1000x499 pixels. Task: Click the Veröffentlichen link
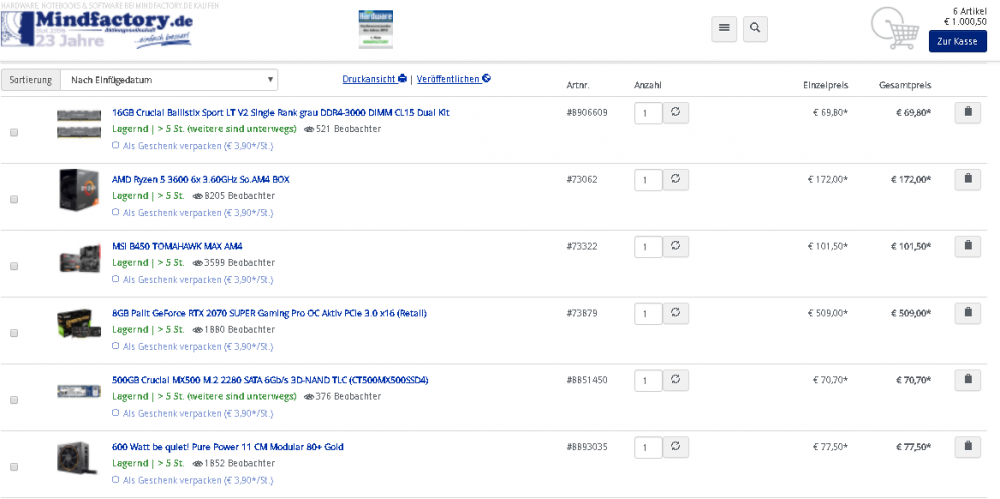click(454, 78)
